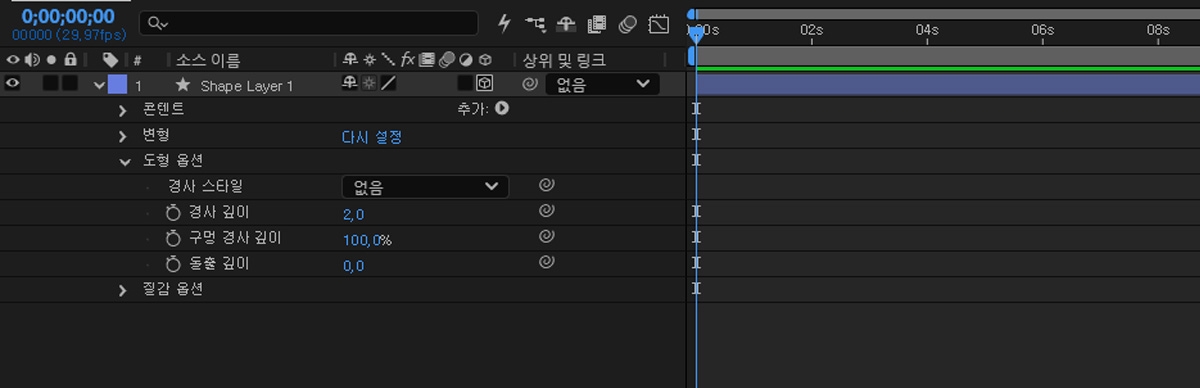Click the solo dot column header icon

click(x=51, y=60)
